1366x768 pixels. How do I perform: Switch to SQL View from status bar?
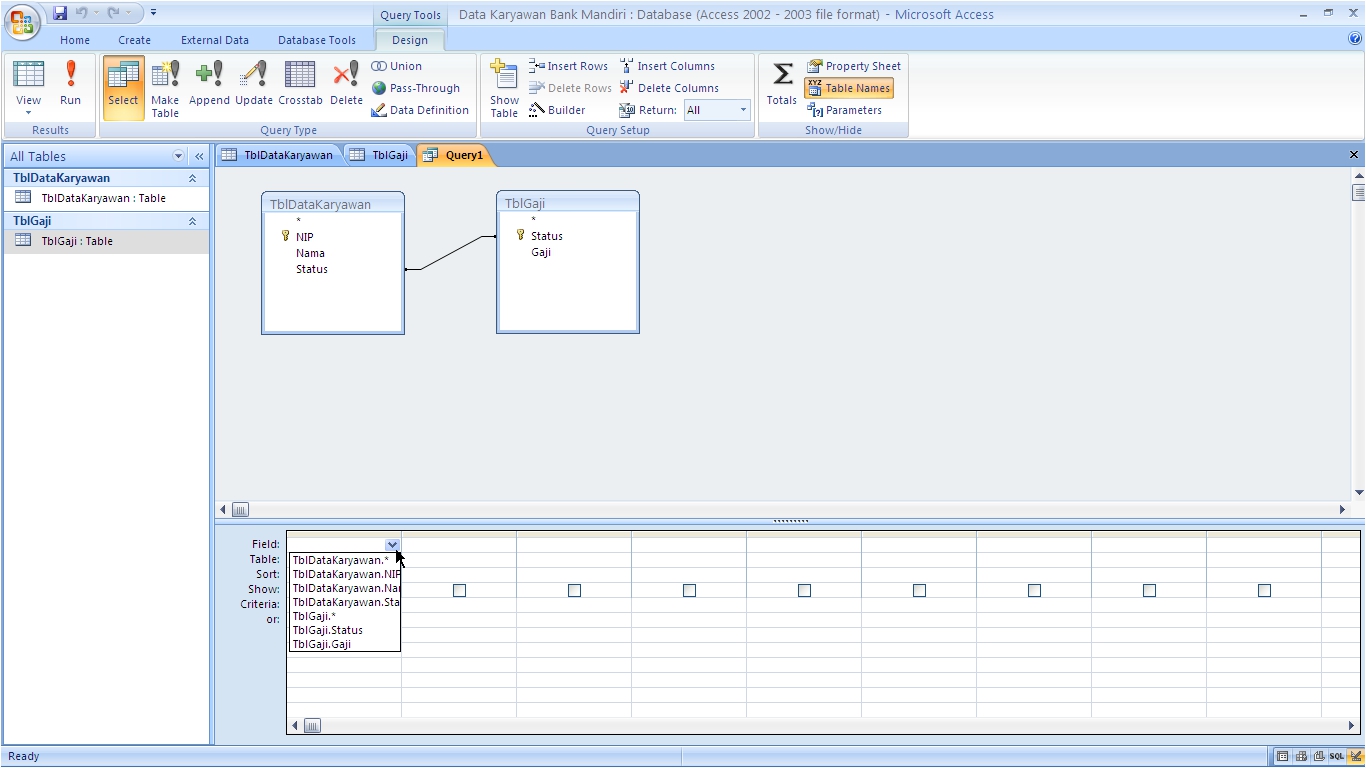[1337, 756]
